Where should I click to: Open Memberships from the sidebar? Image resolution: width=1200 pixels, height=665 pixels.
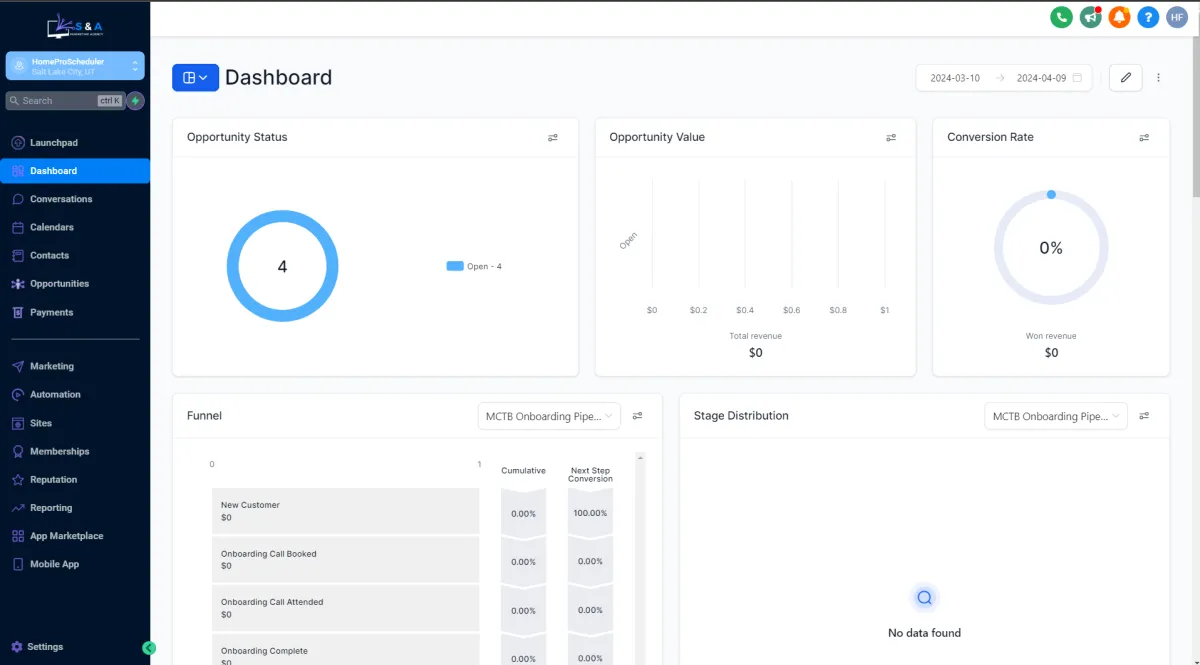[x=75, y=451]
